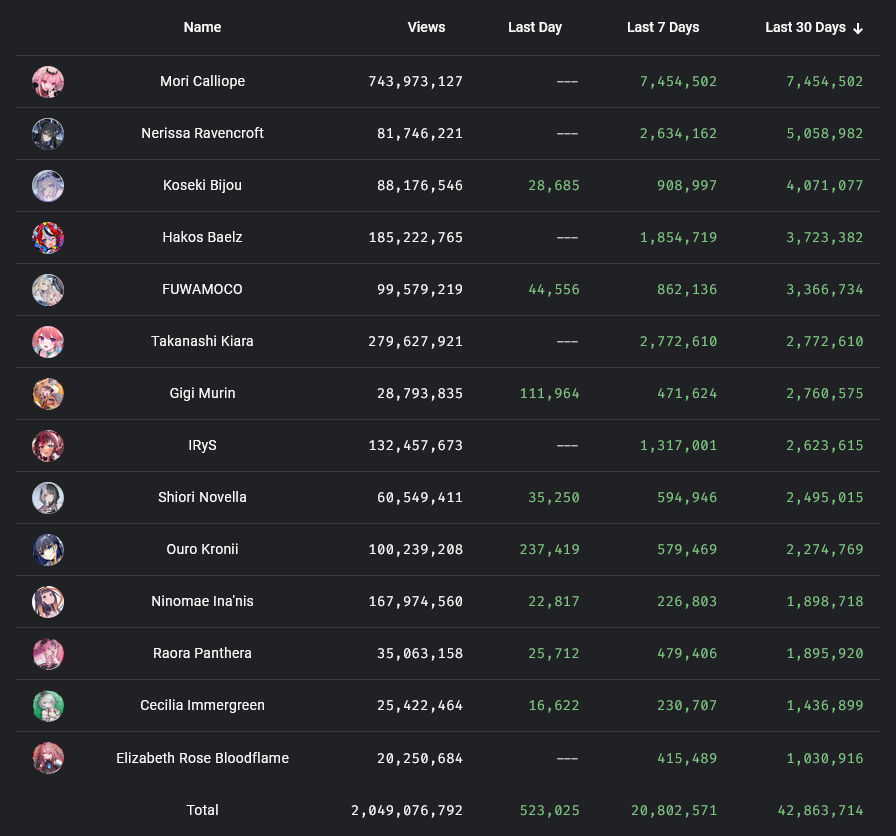The height and width of the screenshot is (836, 896).
Task: Sort table by Last 7 Days header
Action: pos(662,28)
